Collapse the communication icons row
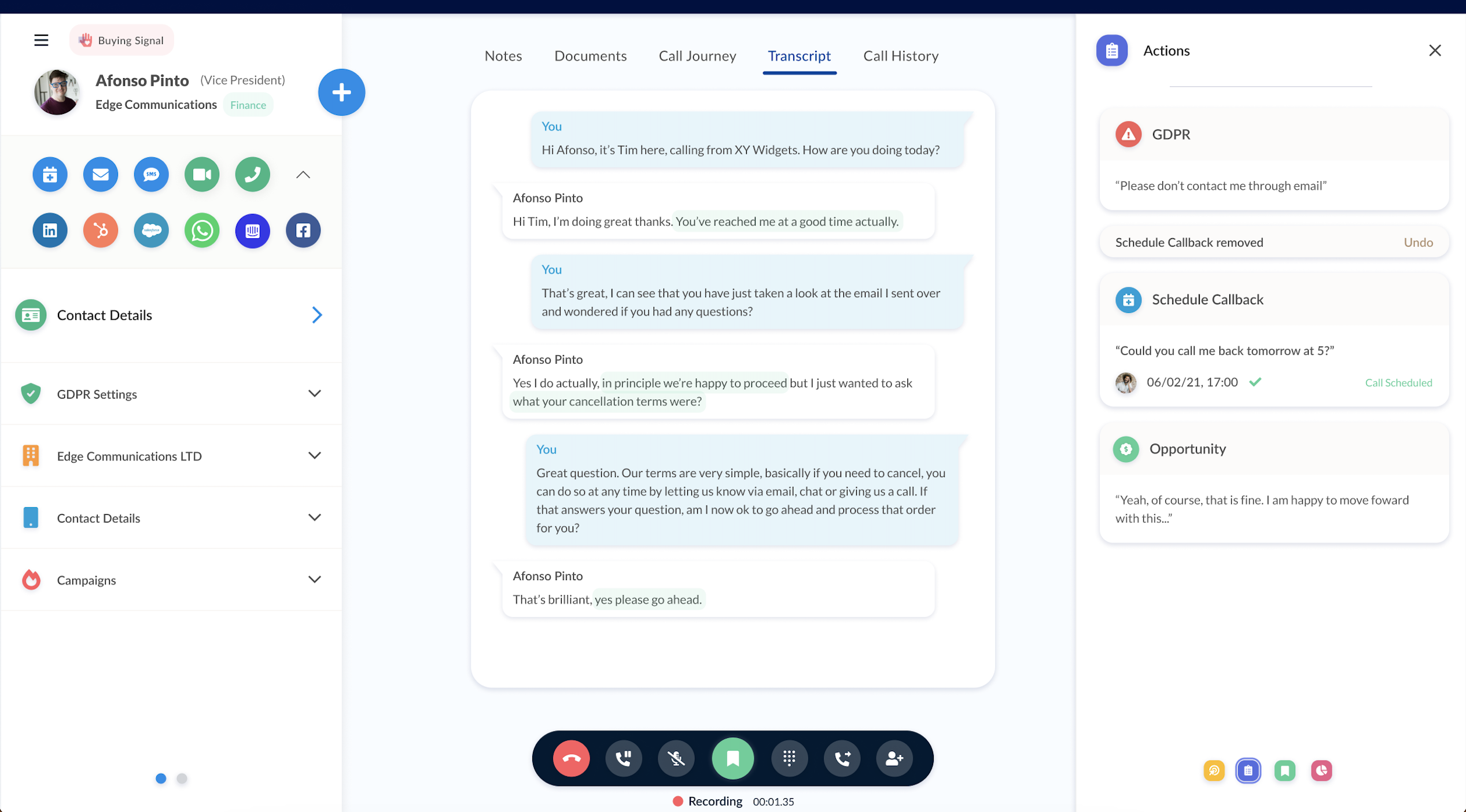Image resolution: width=1466 pixels, height=812 pixels. [303, 174]
